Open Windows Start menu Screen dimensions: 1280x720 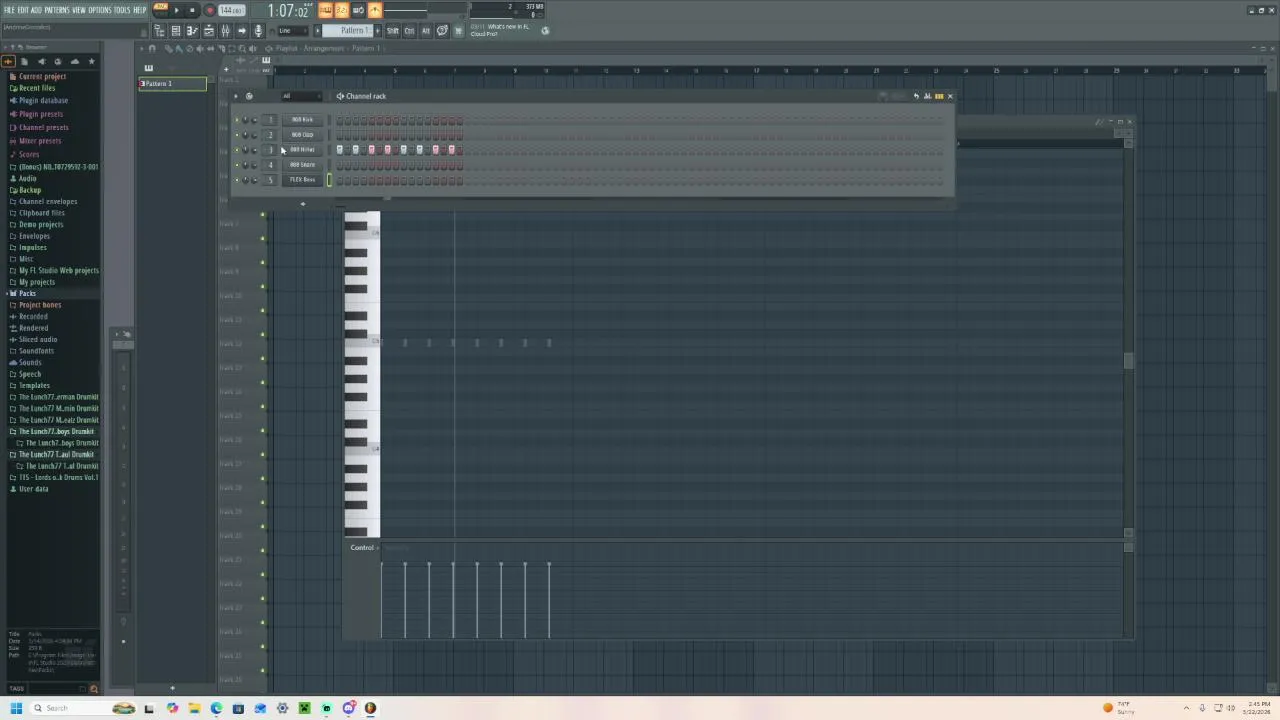[x=16, y=708]
